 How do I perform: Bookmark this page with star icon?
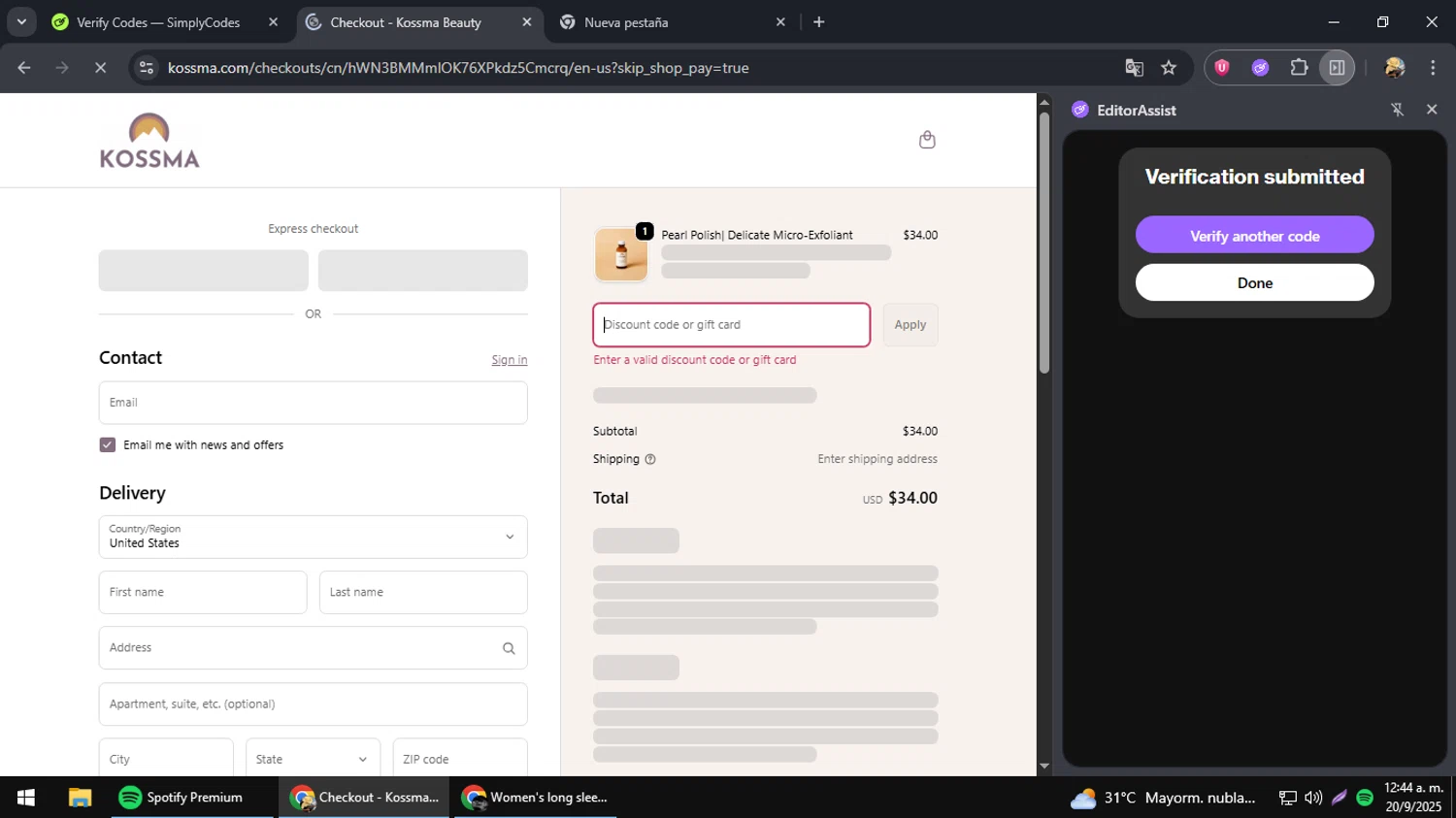1169,68
